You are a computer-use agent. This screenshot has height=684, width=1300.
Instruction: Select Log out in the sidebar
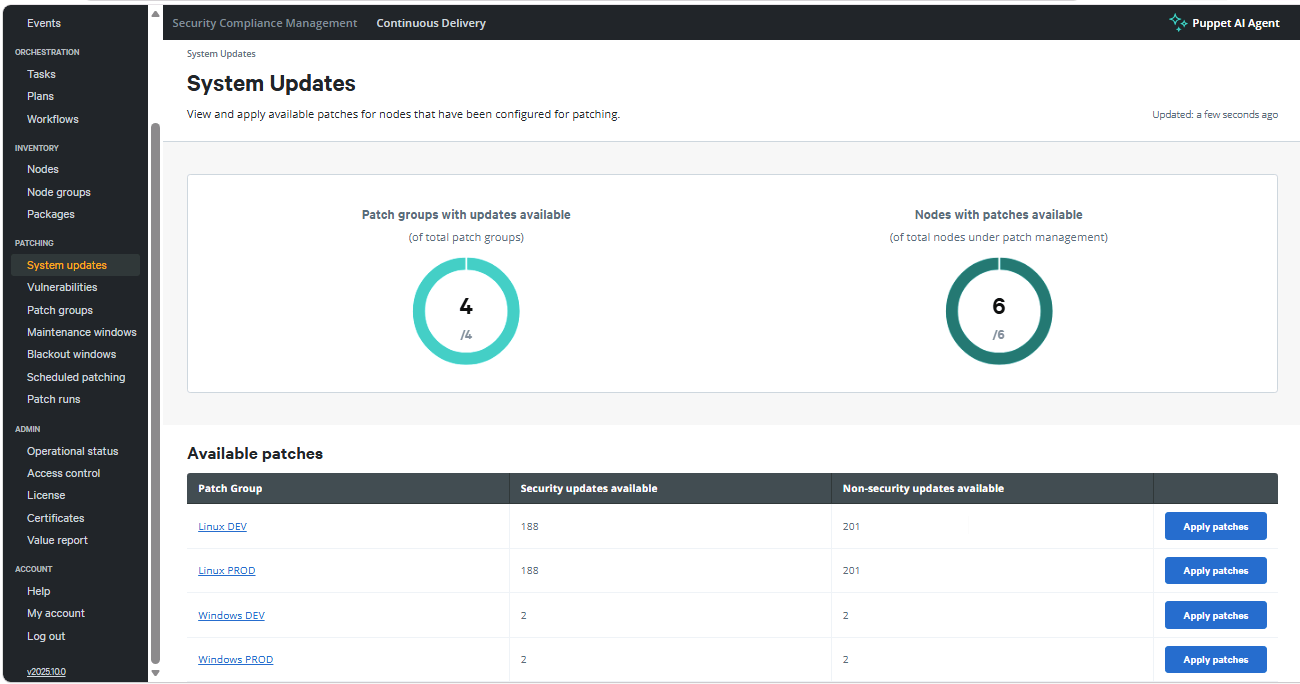point(46,636)
